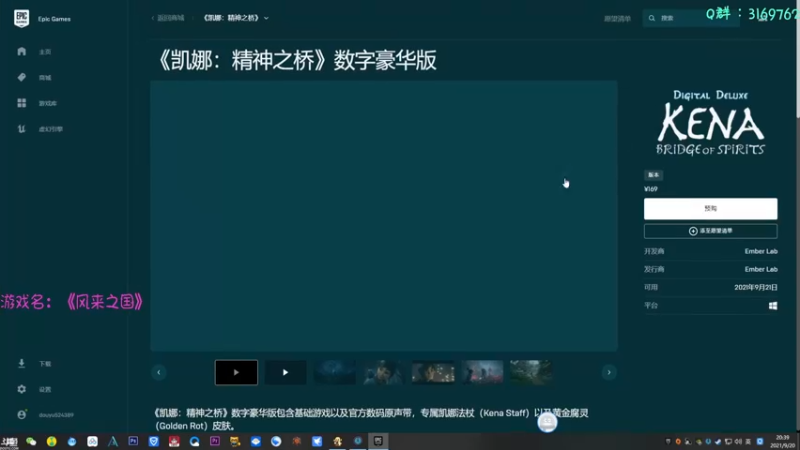The width and height of the screenshot is (800, 450).
Task: Click the main media viewer area
Action: coord(384,216)
